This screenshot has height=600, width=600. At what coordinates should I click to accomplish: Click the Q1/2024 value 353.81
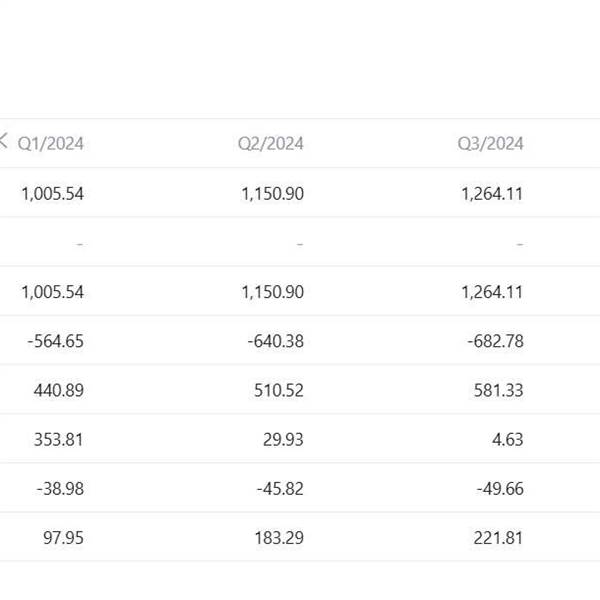coord(59,439)
